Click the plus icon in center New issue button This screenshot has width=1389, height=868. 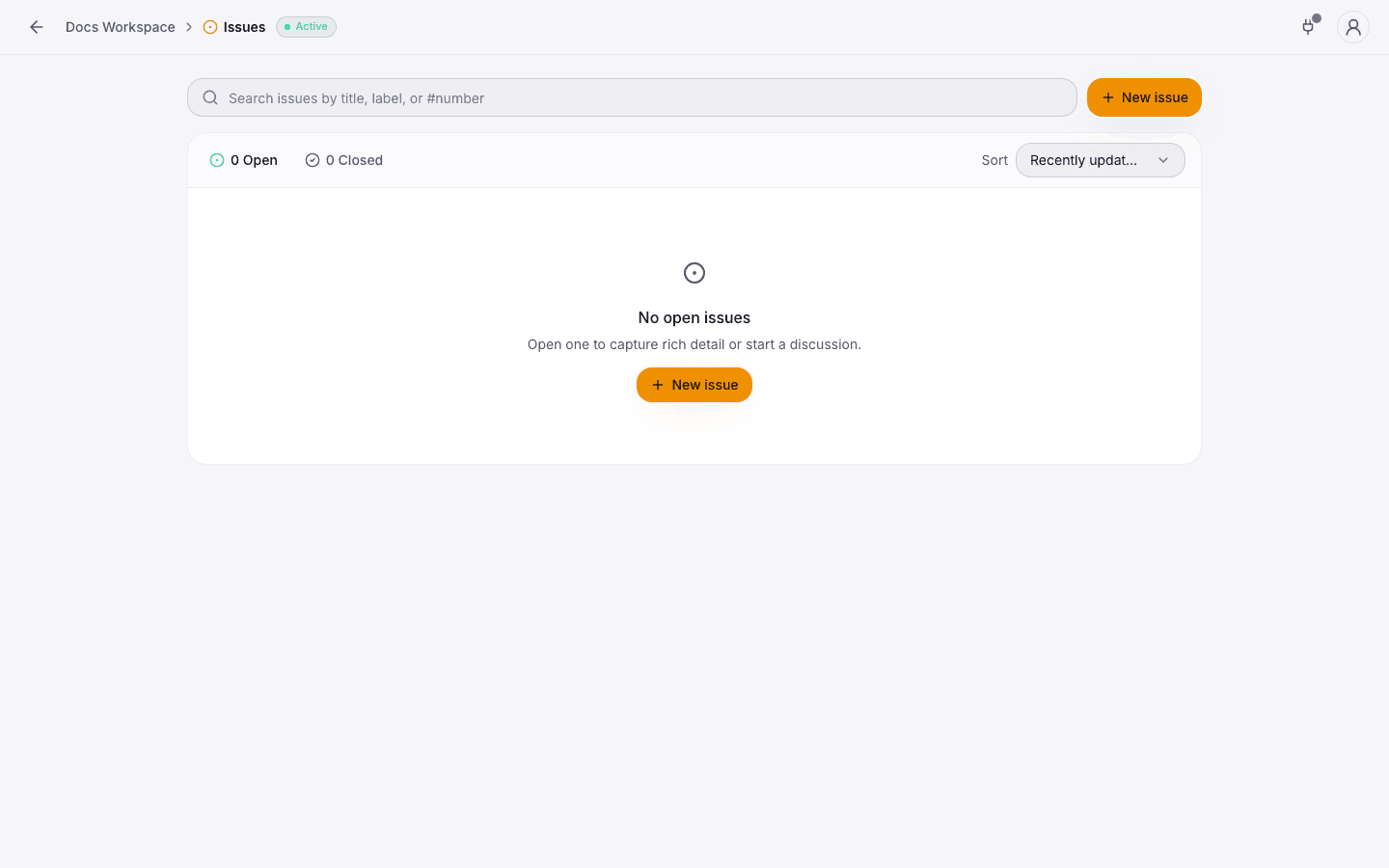[658, 385]
